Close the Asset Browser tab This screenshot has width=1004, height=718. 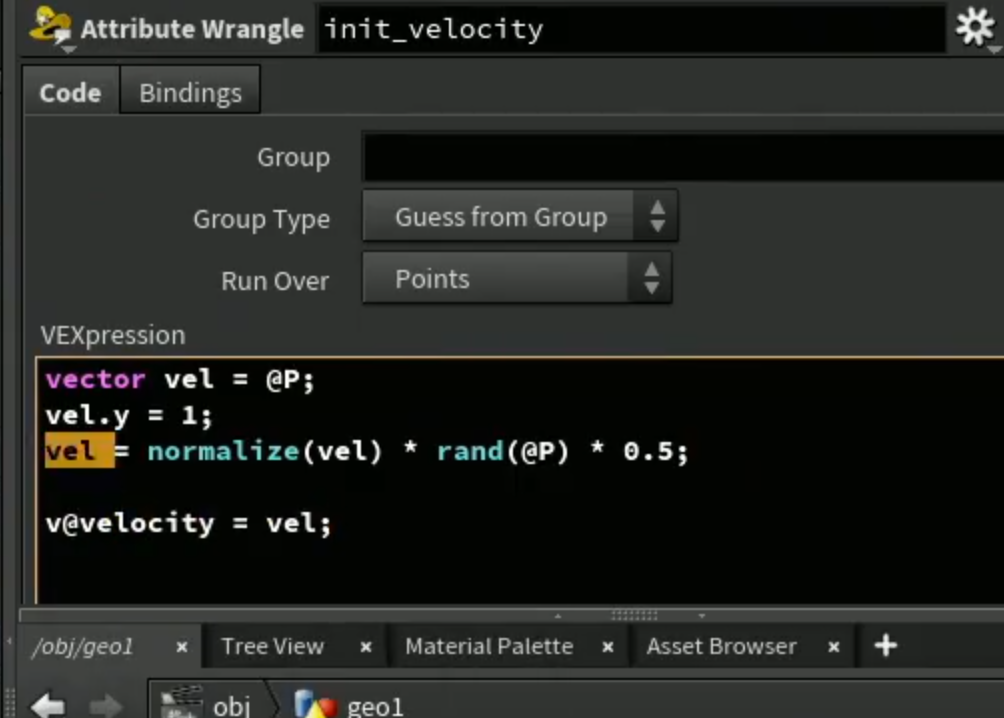(833, 647)
